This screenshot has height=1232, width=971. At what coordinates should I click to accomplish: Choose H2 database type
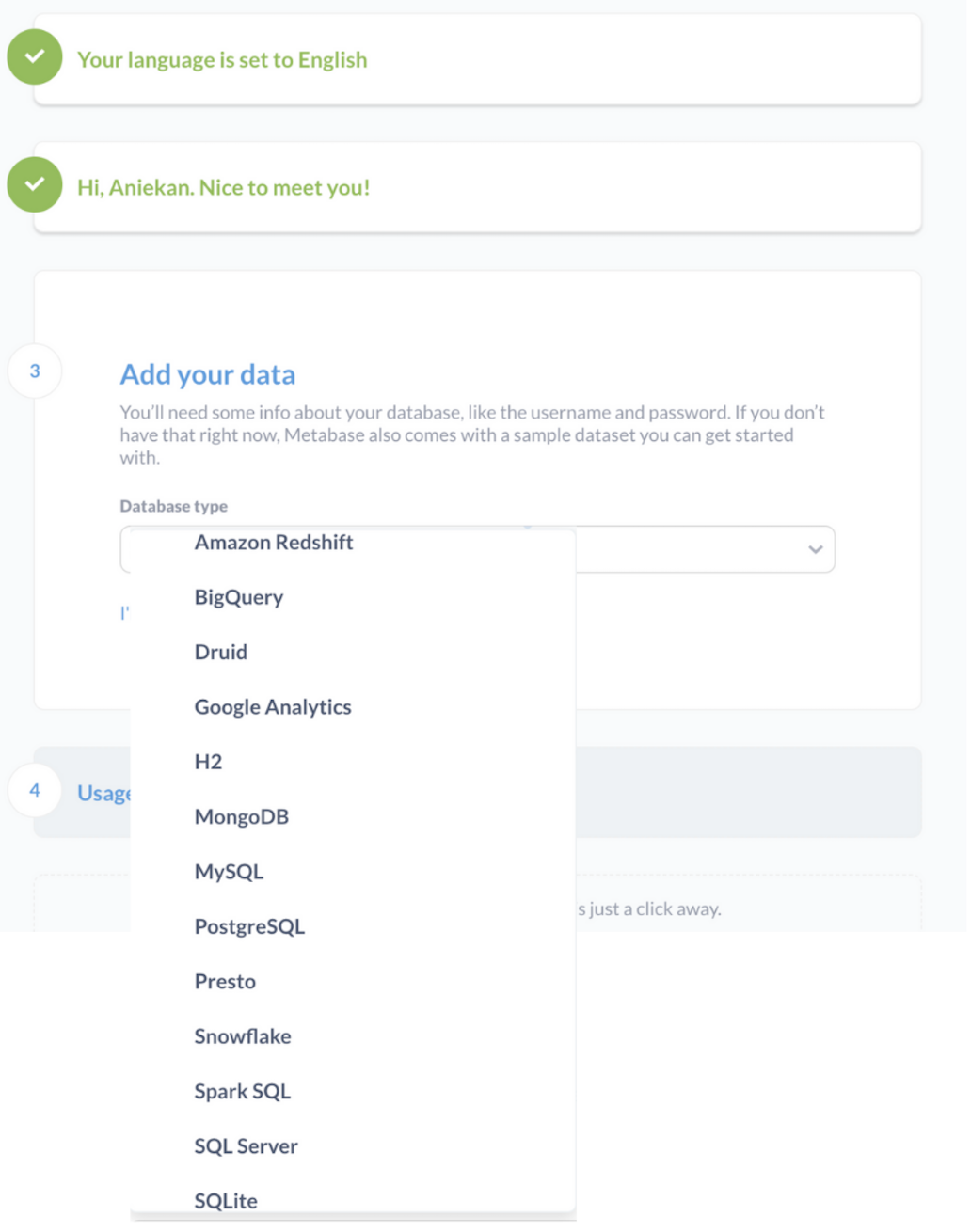pyautogui.click(x=208, y=762)
